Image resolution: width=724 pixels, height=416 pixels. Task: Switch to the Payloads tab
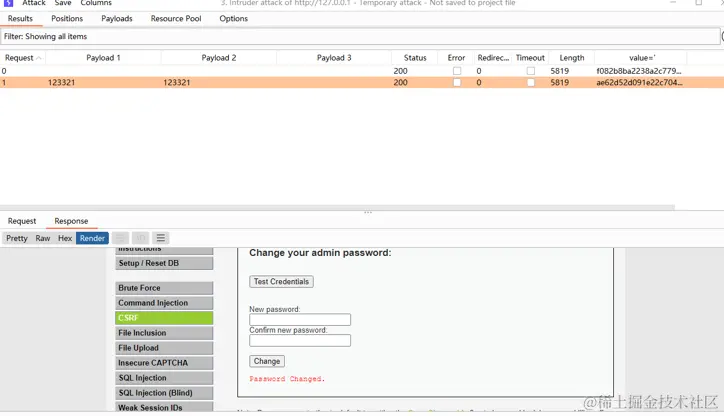(117, 18)
